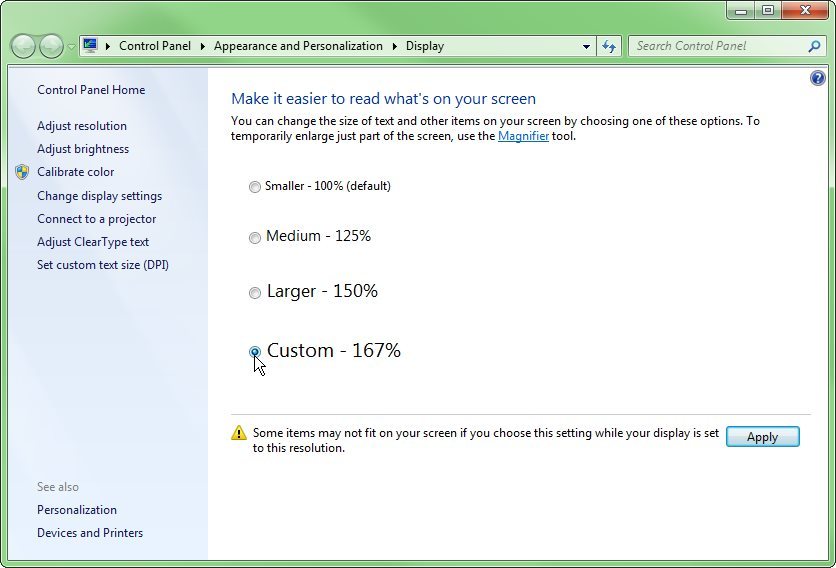Screen dimensions: 836x568
Task: Click the computer icon in address bar
Action: coord(90,46)
